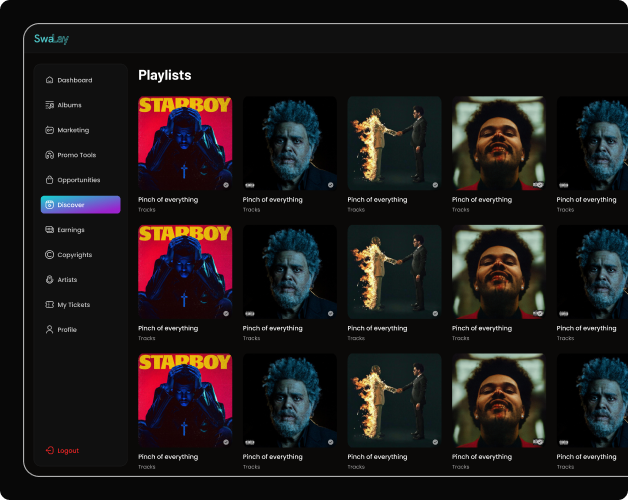Click the Profile person icon
Viewport: 628px width, 500px height.
tap(49, 330)
